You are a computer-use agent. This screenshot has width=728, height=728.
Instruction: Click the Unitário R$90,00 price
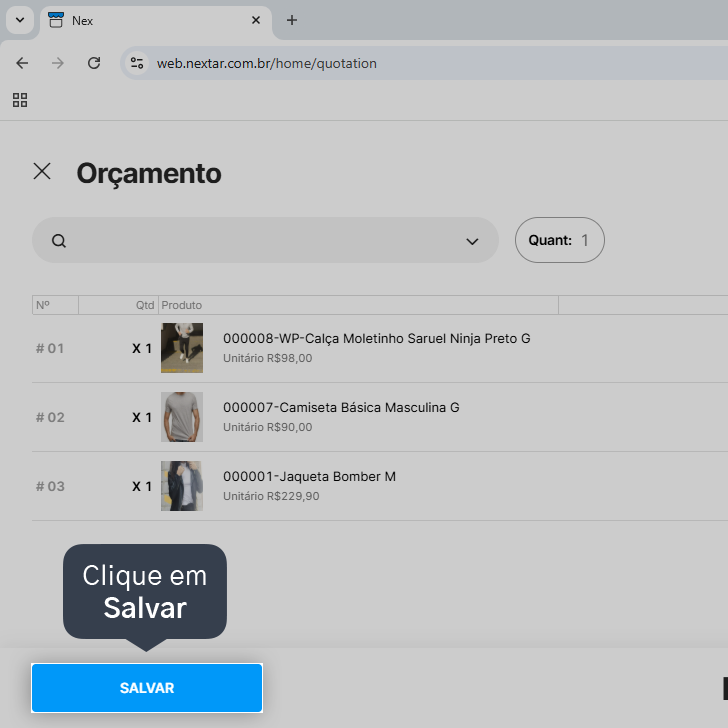pyautogui.click(x=267, y=427)
